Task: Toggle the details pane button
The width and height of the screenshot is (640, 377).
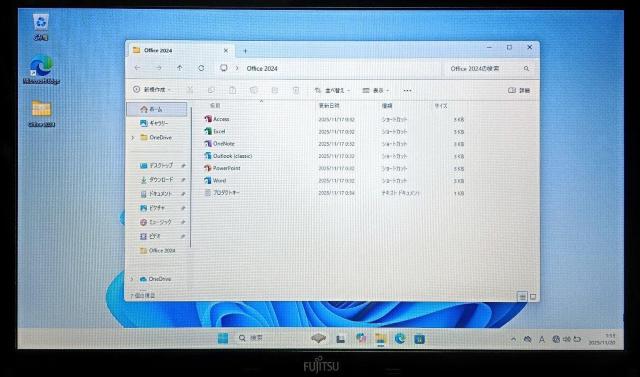Action: pos(519,90)
